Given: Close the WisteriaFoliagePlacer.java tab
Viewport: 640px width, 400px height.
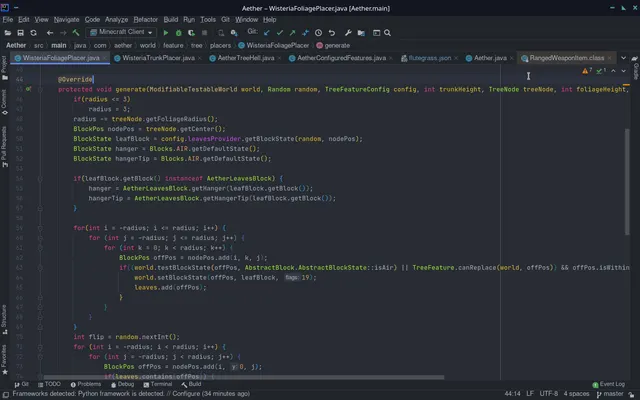Looking at the screenshot, I should click(104, 58).
